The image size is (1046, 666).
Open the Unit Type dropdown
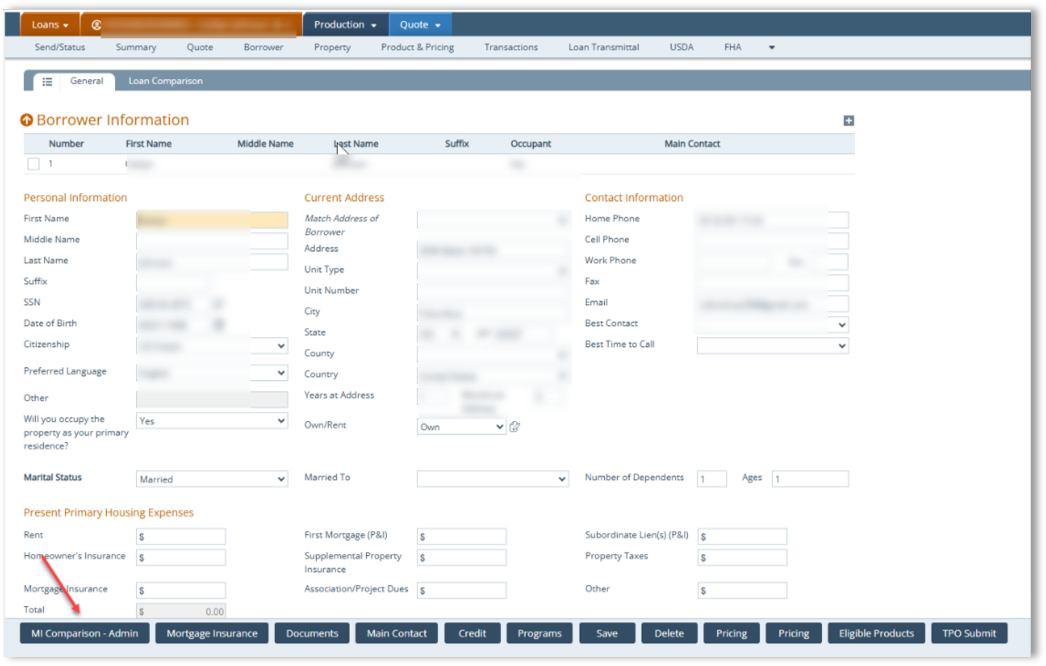click(x=492, y=271)
